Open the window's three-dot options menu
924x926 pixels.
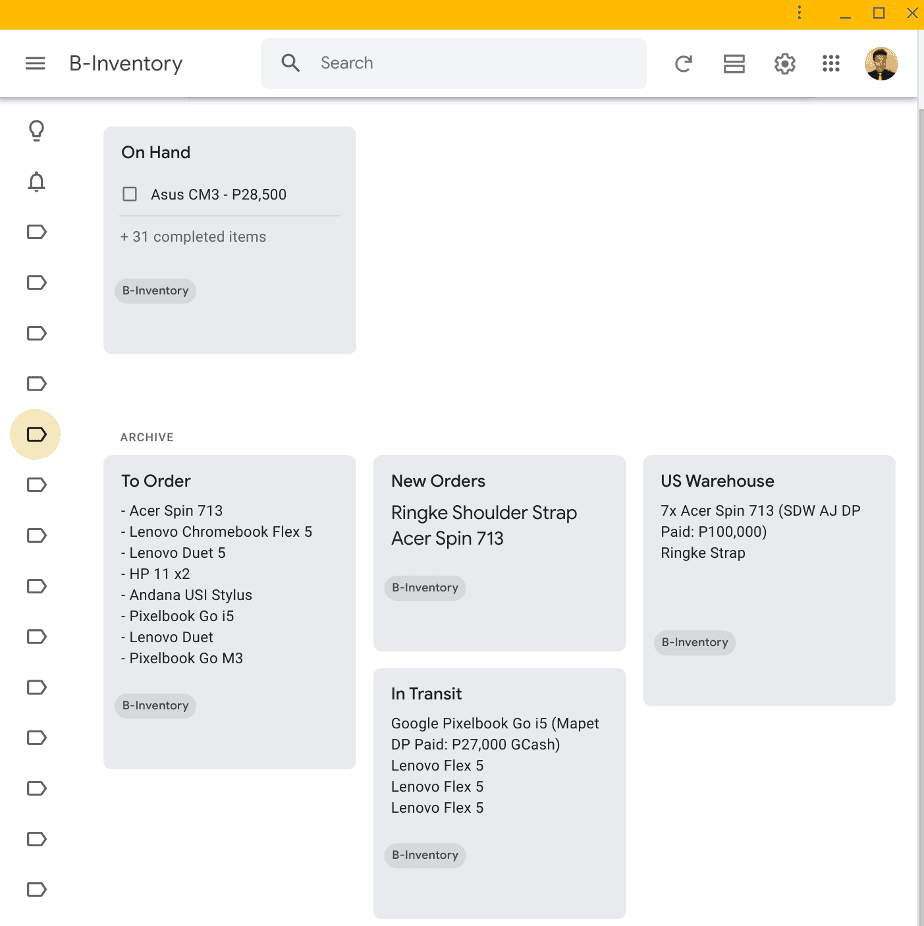point(799,12)
